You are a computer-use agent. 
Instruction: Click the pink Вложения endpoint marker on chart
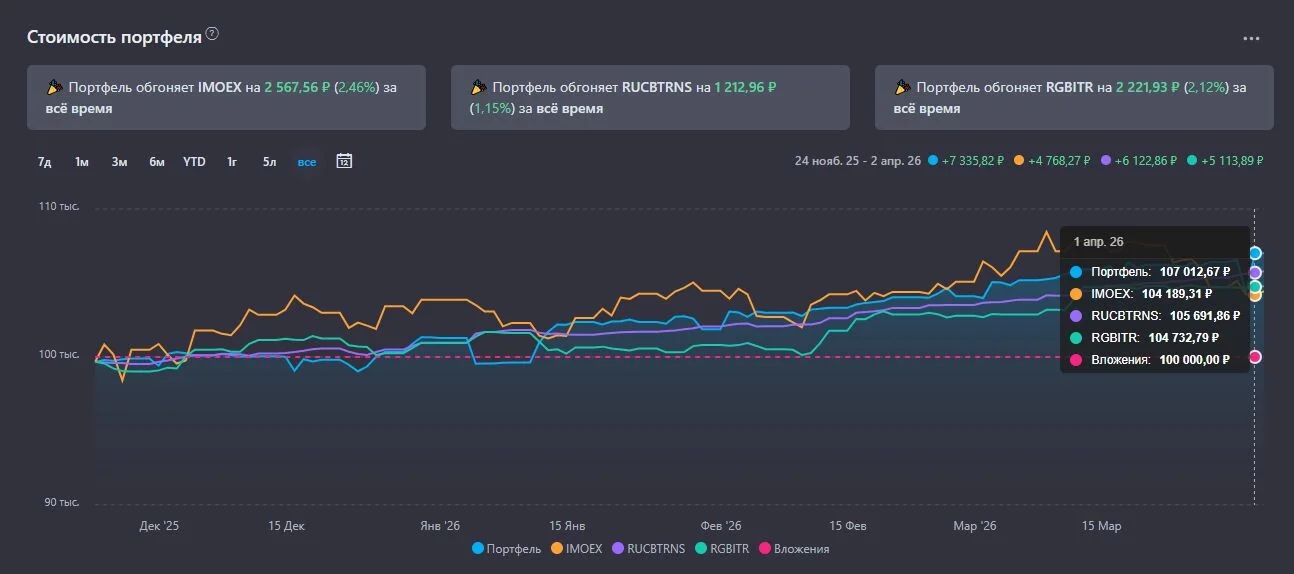(1255, 357)
